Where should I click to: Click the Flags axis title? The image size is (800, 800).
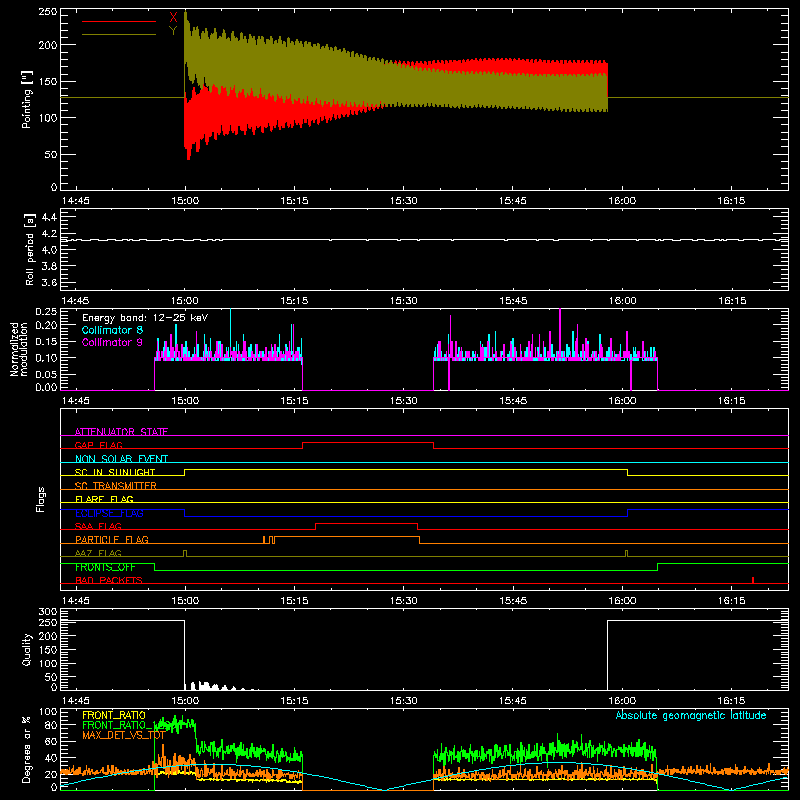[41, 499]
